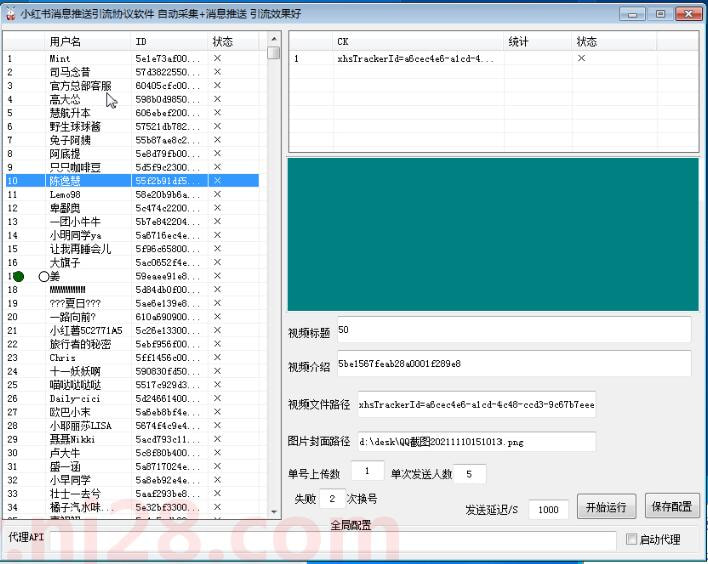Click the 视频文件路径 input field
The image size is (708, 564).
[476, 404]
